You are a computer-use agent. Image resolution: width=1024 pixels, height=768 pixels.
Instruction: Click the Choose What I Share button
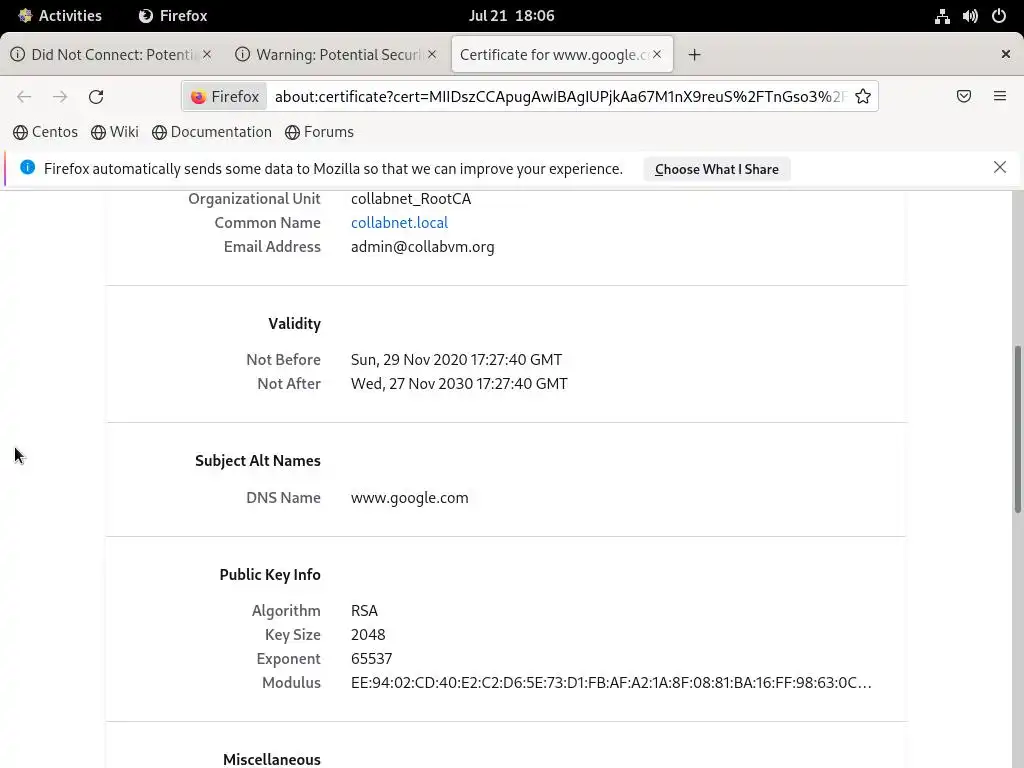click(716, 169)
